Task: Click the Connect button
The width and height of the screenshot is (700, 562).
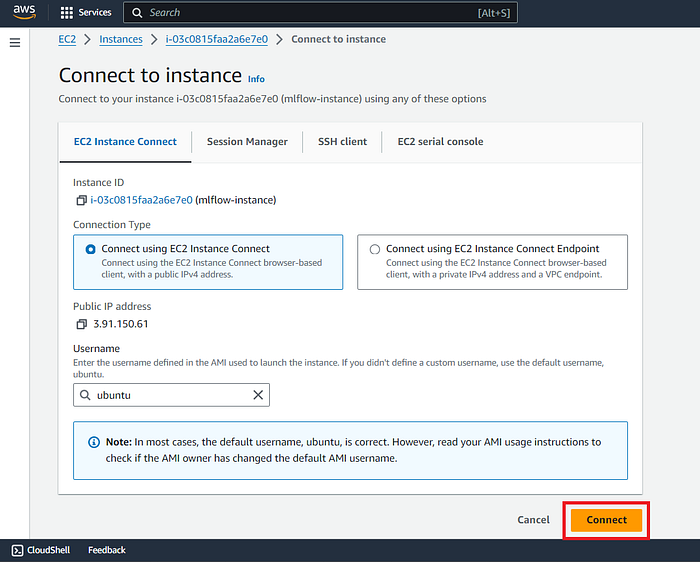Action: [606, 520]
